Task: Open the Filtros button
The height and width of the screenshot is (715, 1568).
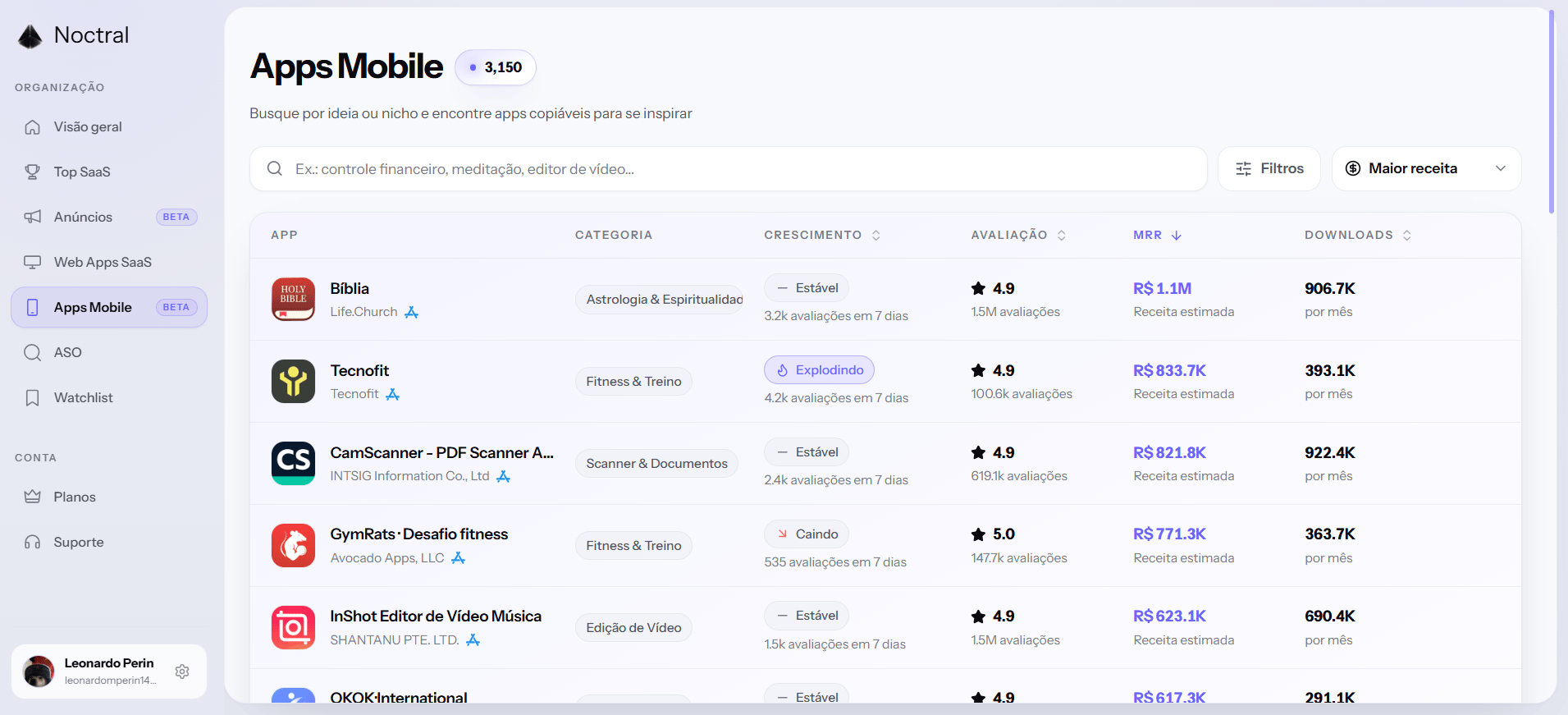Action: point(1269,169)
